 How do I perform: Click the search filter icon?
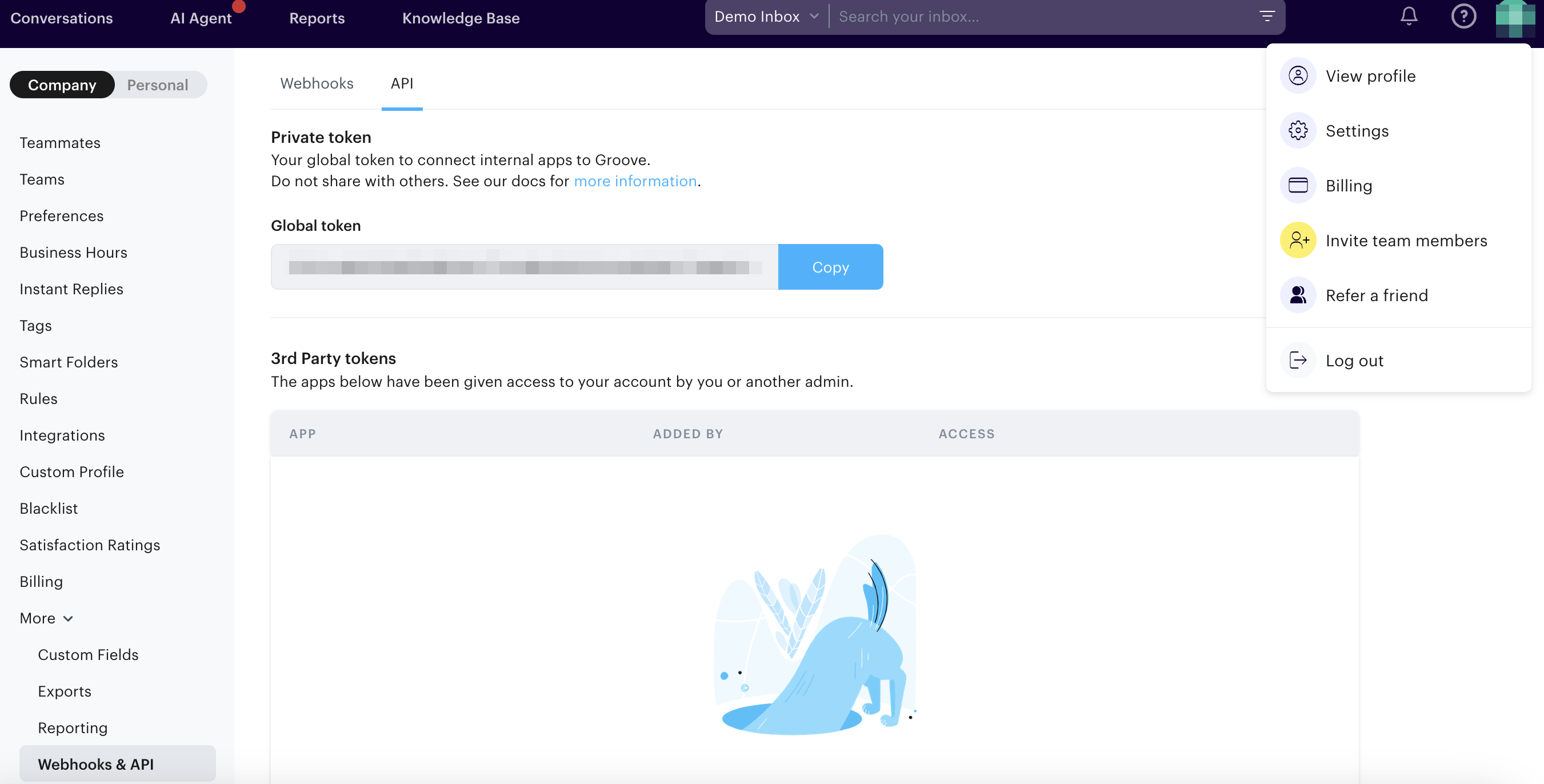pyautogui.click(x=1266, y=16)
